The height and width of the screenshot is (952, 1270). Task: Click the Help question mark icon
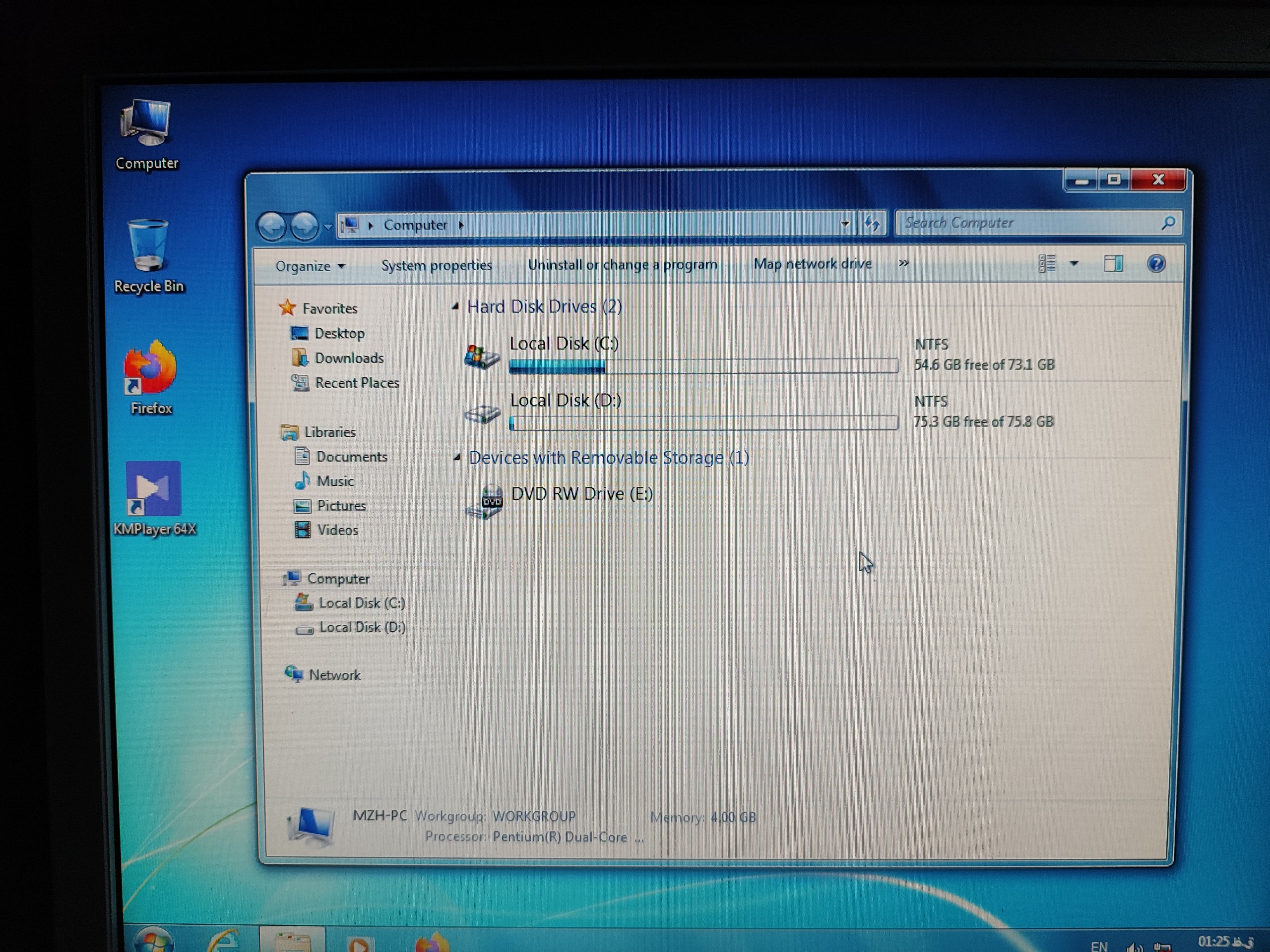pyautogui.click(x=1155, y=264)
